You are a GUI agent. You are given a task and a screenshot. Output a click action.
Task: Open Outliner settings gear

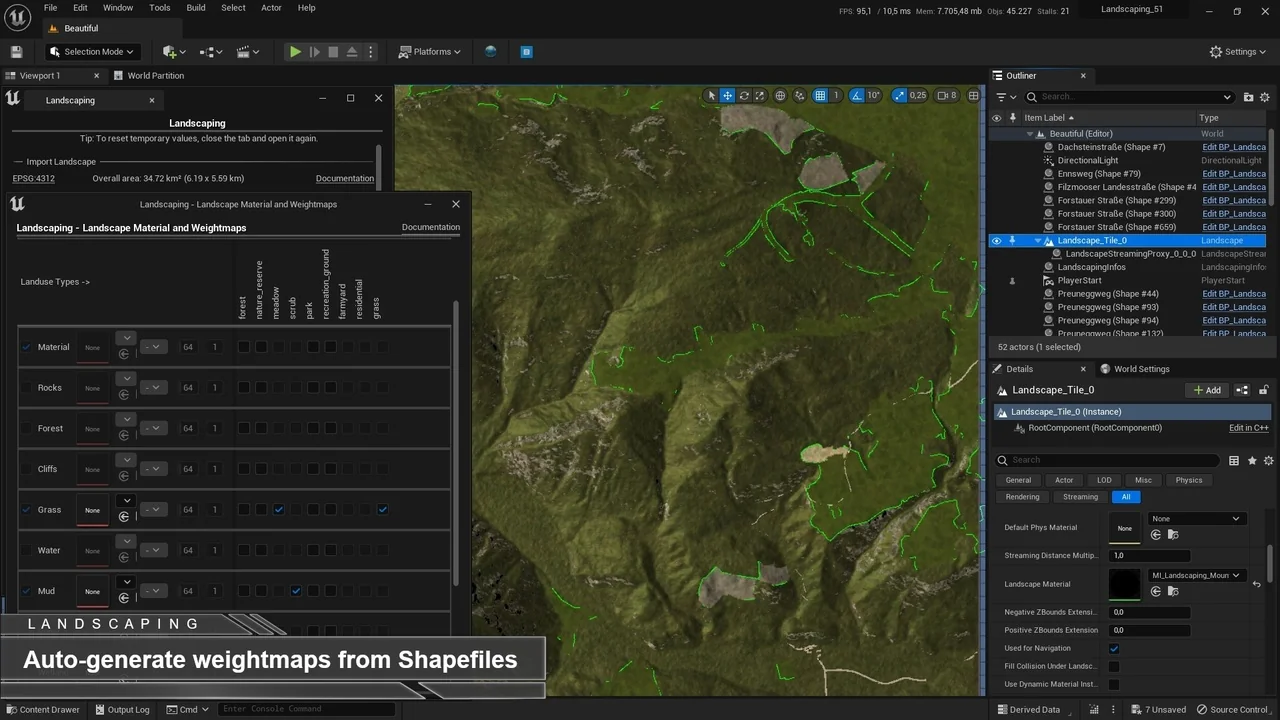tap(1264, 97)
